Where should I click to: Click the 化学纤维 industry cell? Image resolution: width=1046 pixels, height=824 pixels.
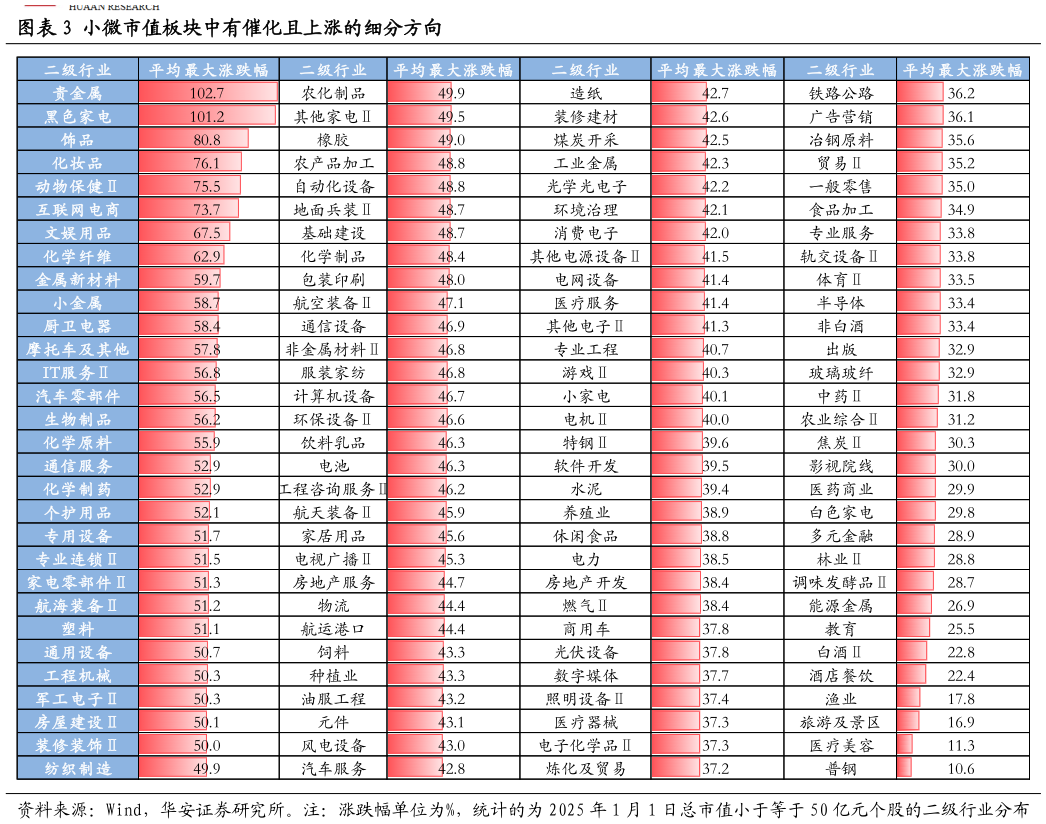pos(78,256)
